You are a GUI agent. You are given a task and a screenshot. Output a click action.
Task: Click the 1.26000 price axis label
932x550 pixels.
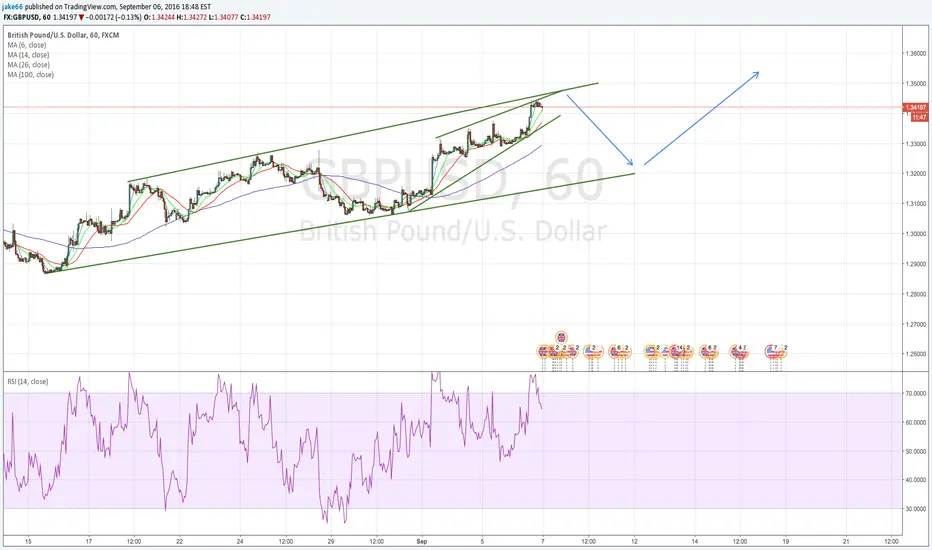coord(915,354)
